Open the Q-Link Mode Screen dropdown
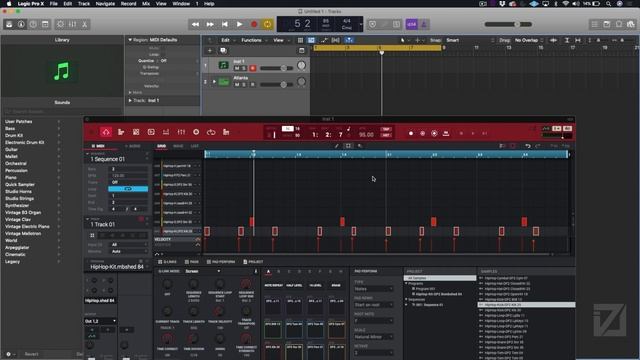 [x=203, y=271]
